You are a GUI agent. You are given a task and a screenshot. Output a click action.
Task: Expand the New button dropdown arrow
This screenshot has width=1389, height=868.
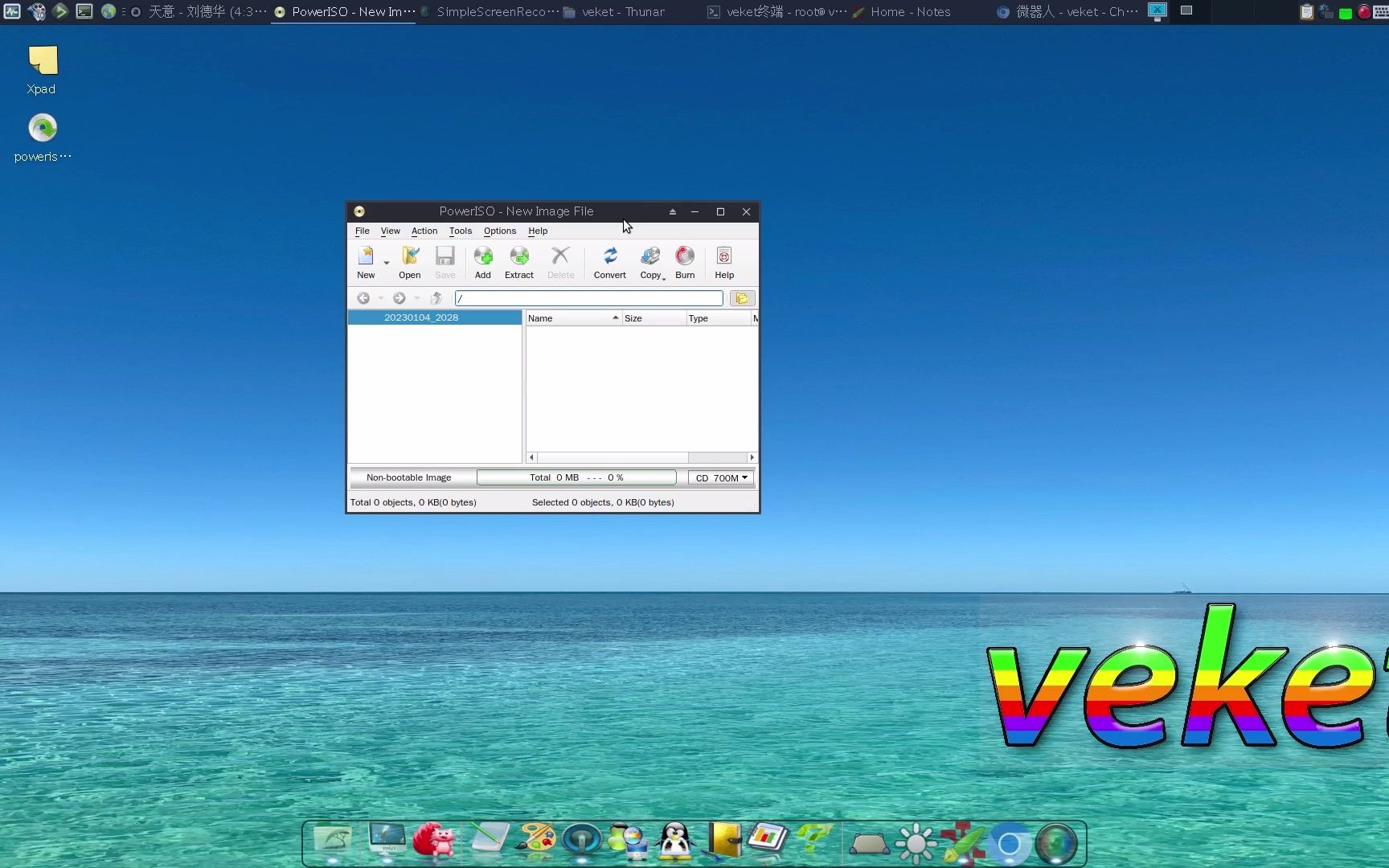tap(387, 263)
